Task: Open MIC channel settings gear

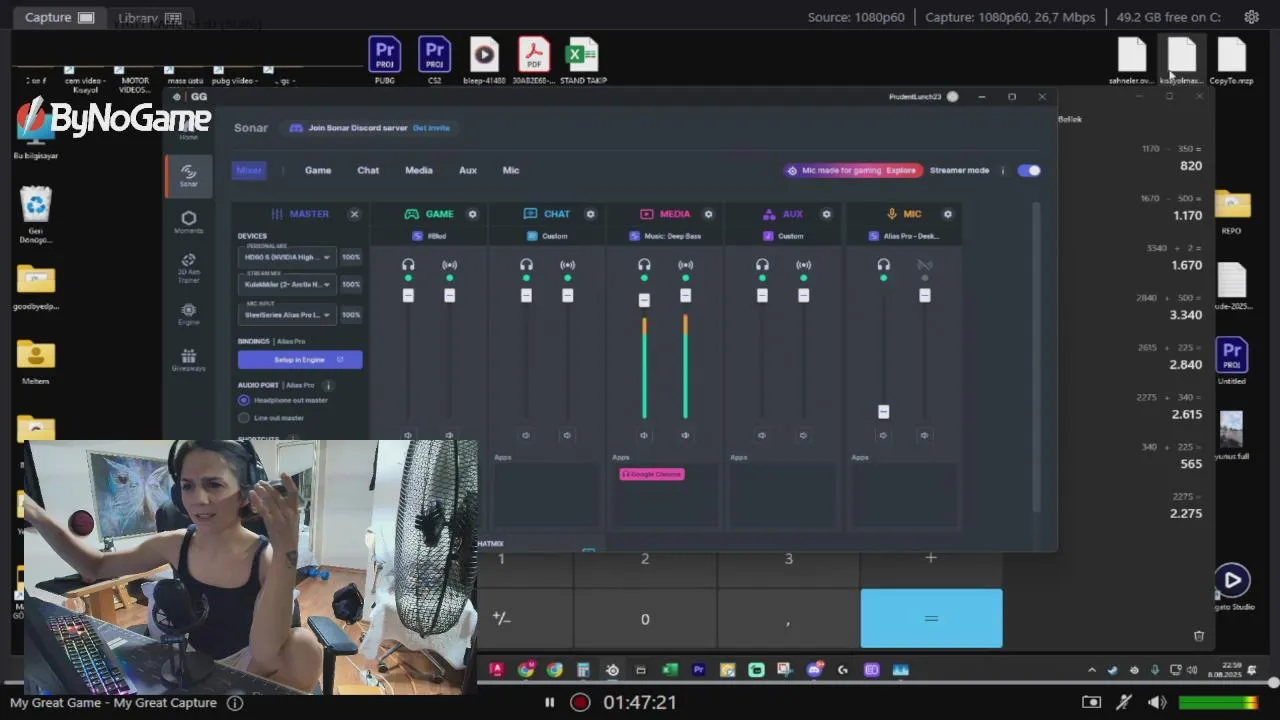Action: point(947,214)
